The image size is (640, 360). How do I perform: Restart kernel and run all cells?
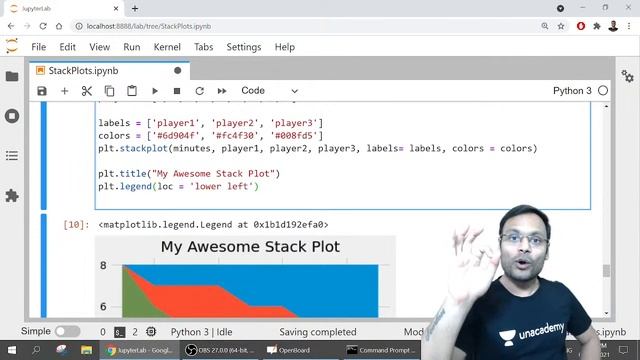222,91
